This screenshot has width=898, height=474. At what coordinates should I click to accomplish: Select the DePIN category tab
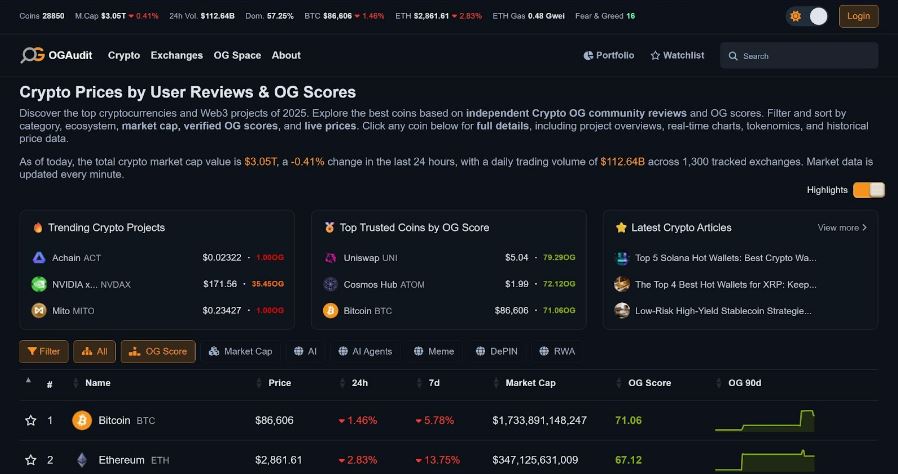point(497,351)
